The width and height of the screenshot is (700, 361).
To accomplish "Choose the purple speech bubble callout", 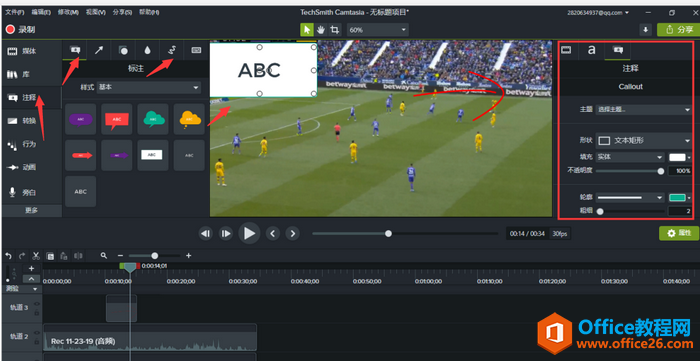I will [80, 119].
